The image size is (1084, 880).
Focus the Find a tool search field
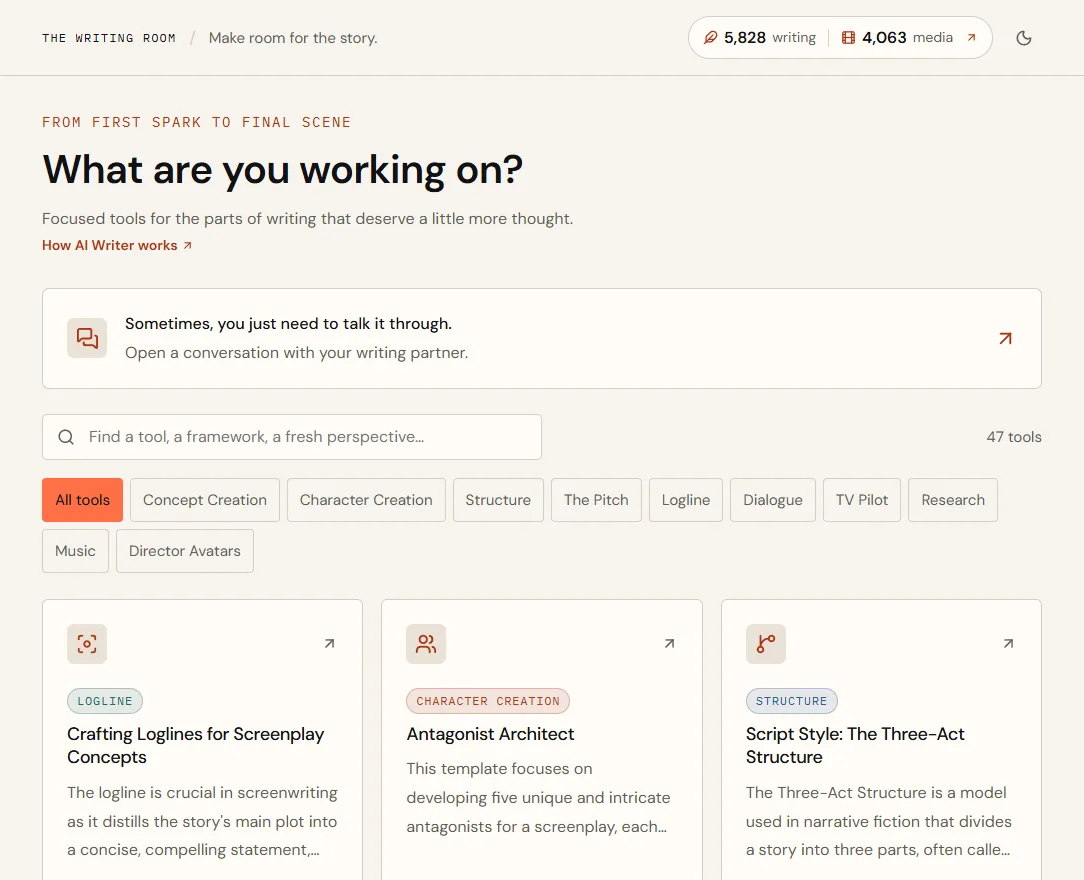tap(292, 437)
